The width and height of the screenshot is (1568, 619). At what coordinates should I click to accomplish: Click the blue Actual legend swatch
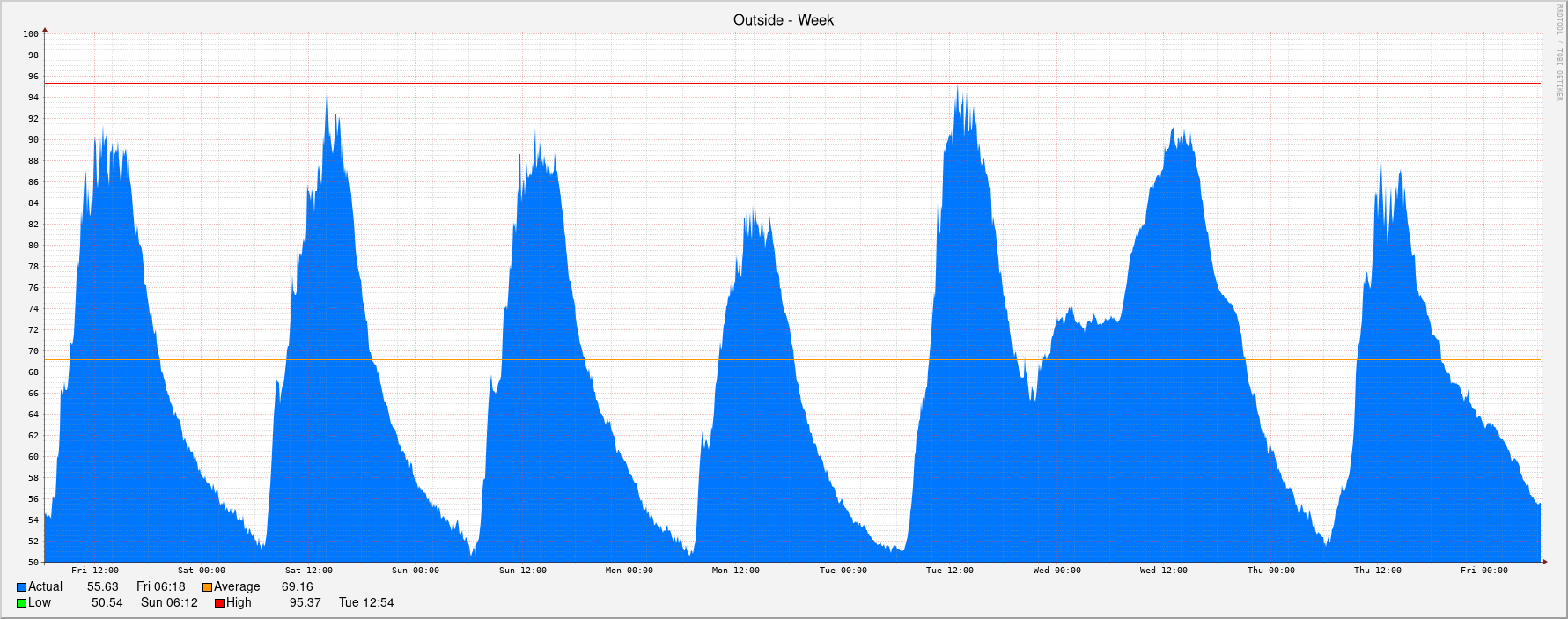coord(21,587)
